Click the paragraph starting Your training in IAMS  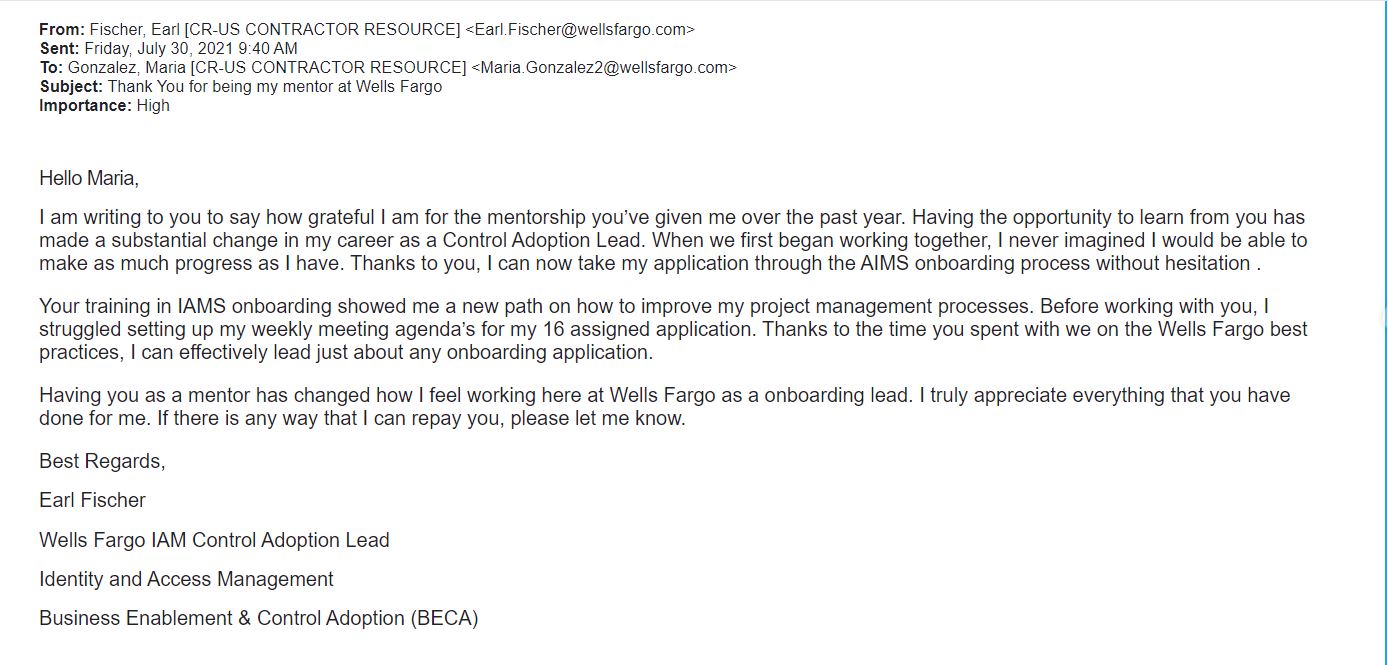pos(673,329)
